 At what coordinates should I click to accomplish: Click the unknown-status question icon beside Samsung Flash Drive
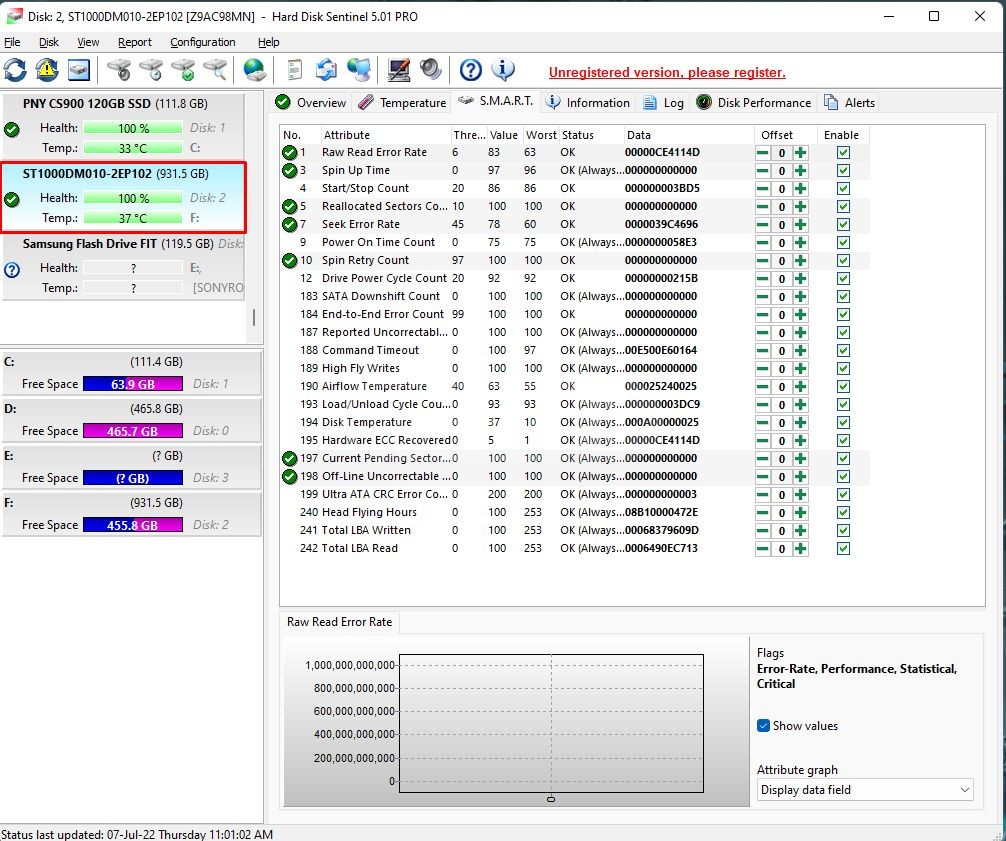(12, 269)
